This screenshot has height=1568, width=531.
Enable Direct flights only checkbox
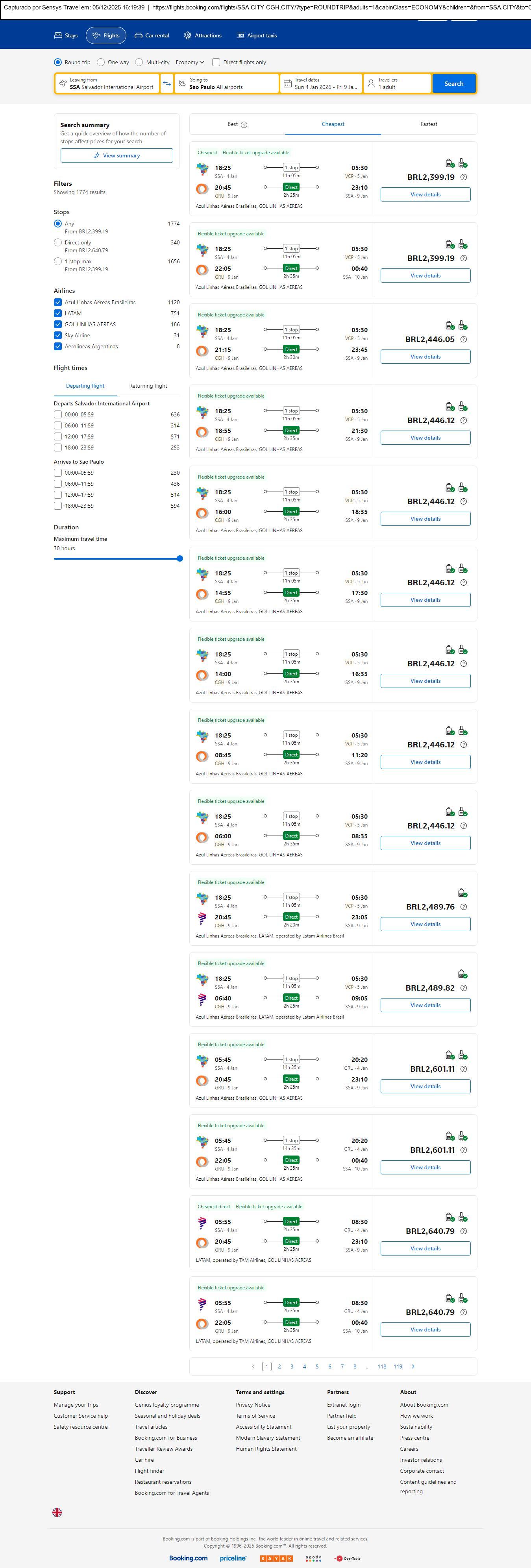coord(216,62)
